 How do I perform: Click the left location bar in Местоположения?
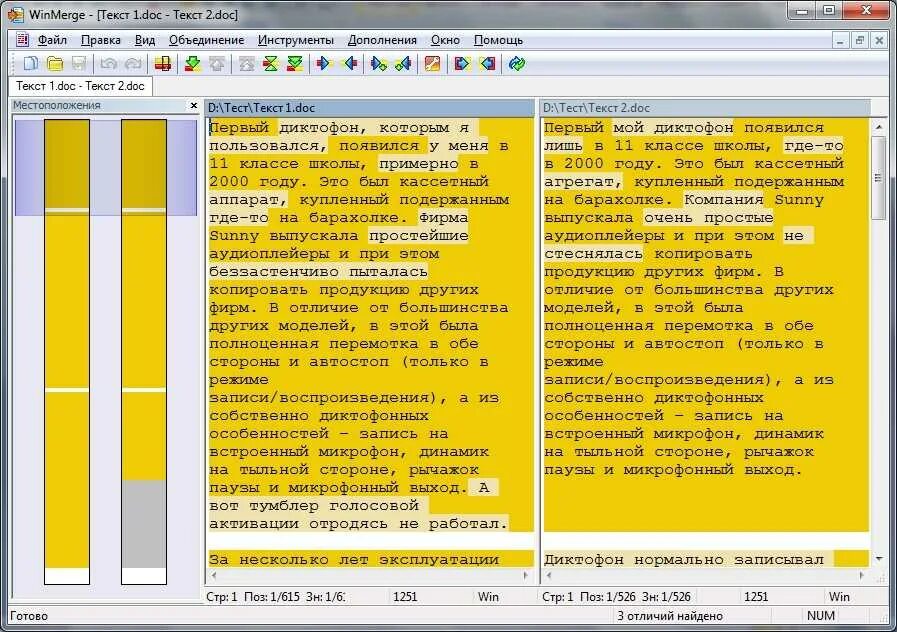pos(67,352)
